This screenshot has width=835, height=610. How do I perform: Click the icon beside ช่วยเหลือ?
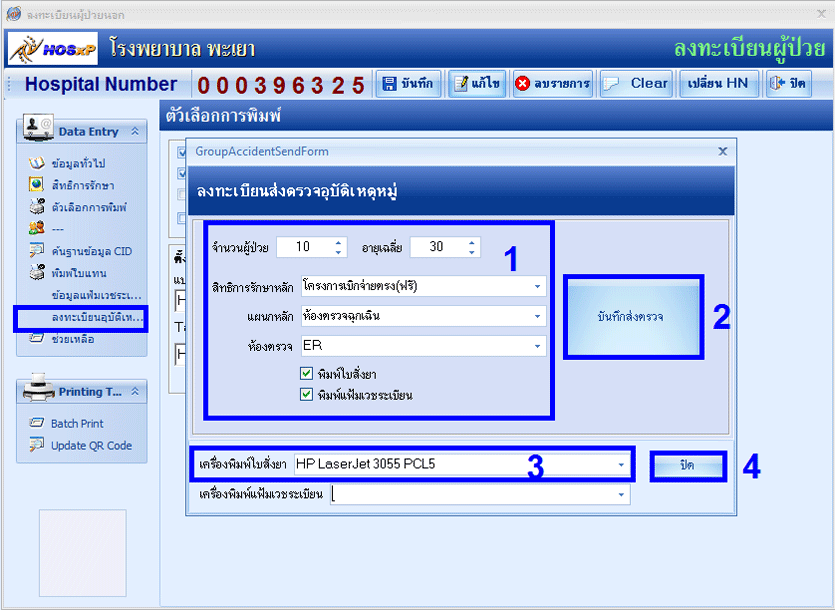tap(36, 338)
